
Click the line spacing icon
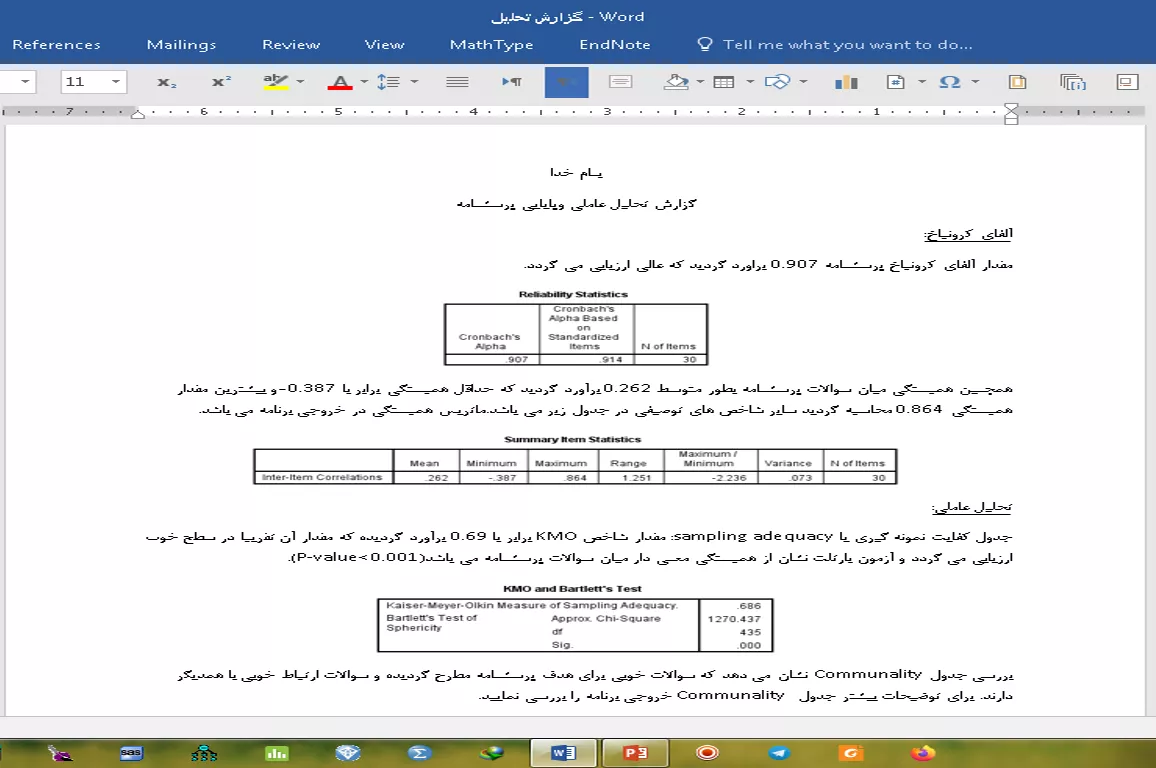388,82
